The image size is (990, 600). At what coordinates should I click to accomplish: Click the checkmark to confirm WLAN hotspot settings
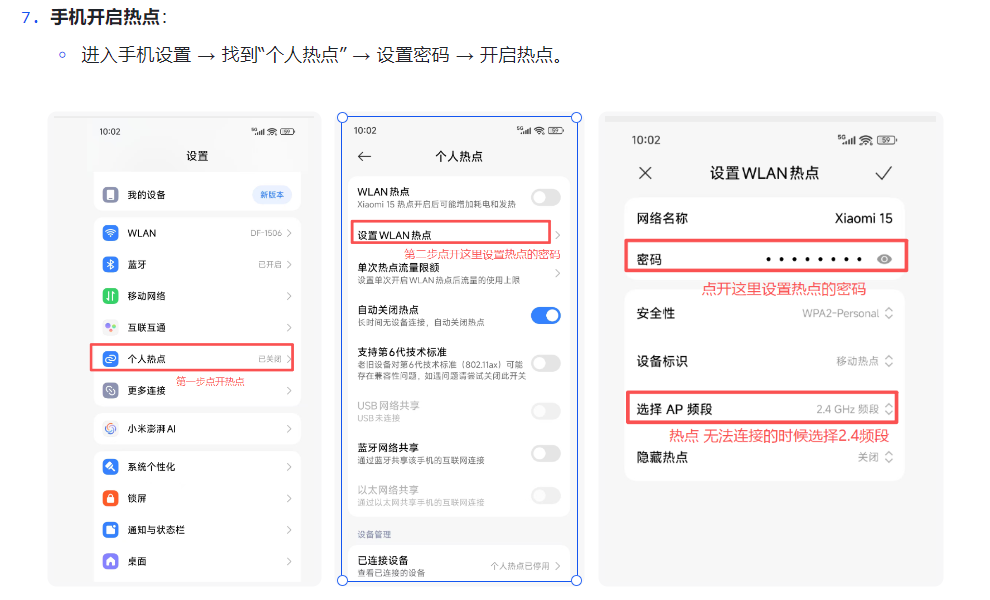883,173
